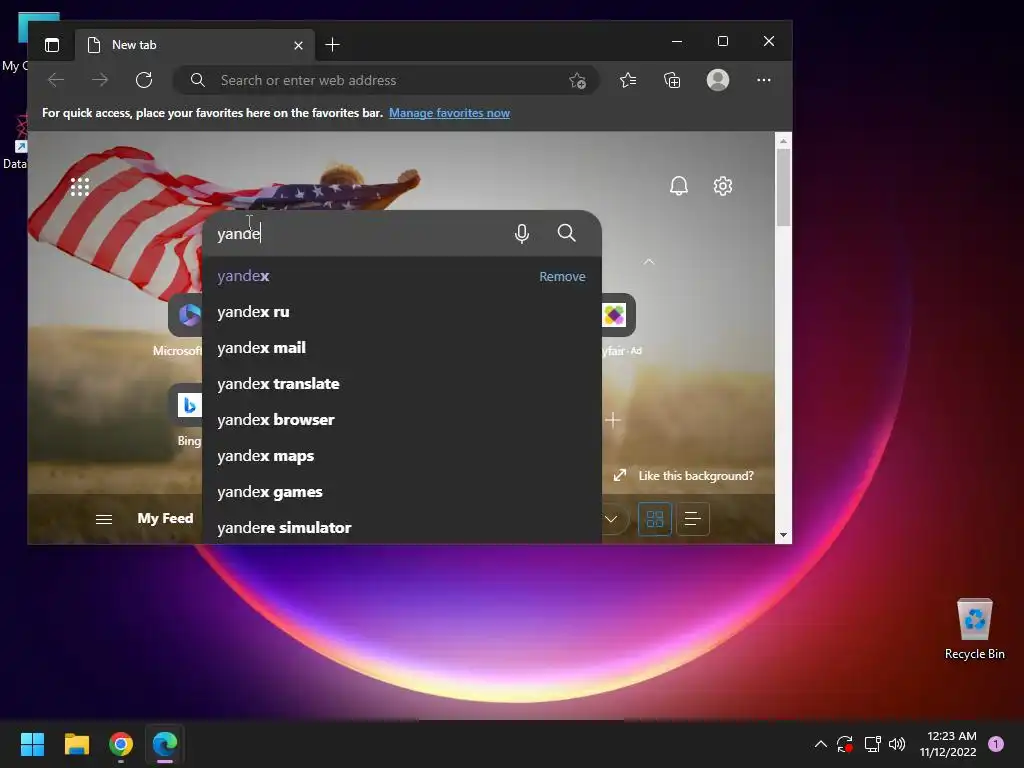Switch feed to grid view

(654, 519)
